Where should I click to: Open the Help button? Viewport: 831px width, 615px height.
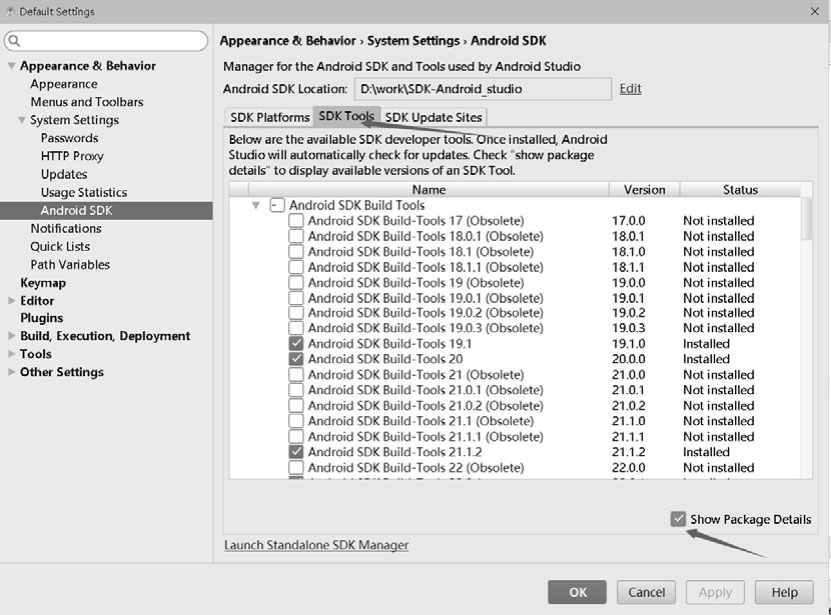(x=784, y=592)
